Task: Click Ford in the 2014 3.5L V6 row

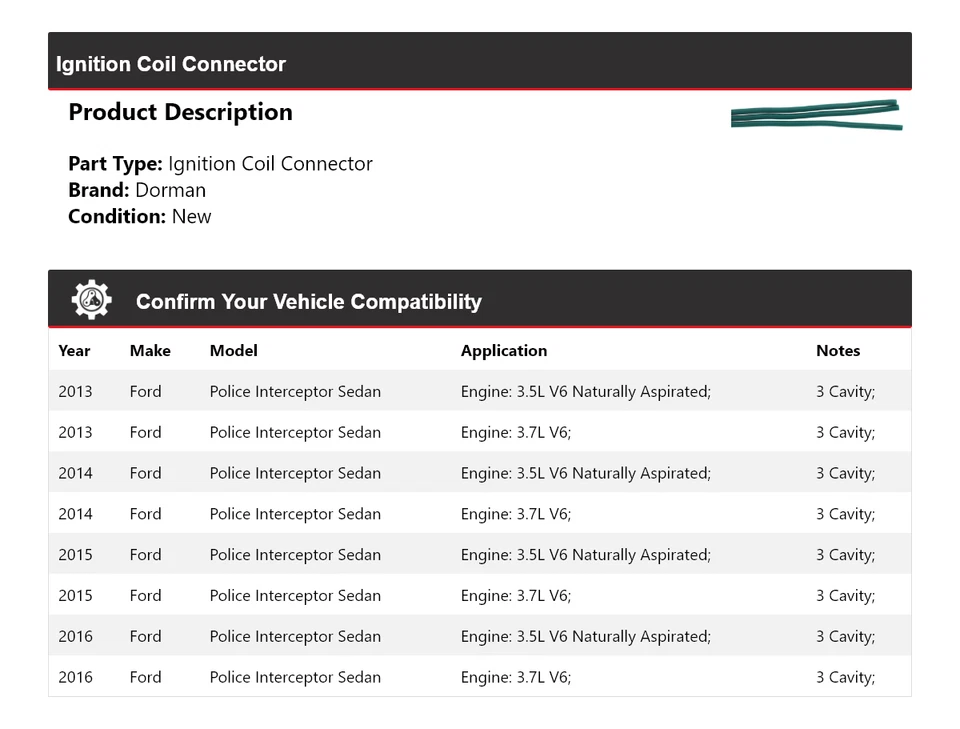Action: [x=145, y=473]
